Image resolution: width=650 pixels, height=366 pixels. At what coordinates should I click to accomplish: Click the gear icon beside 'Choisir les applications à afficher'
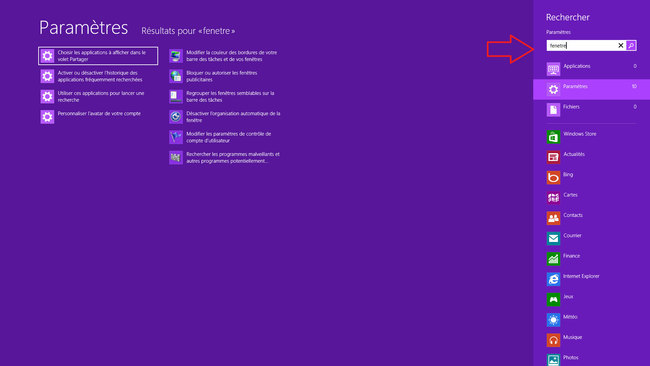click(47, 56)
